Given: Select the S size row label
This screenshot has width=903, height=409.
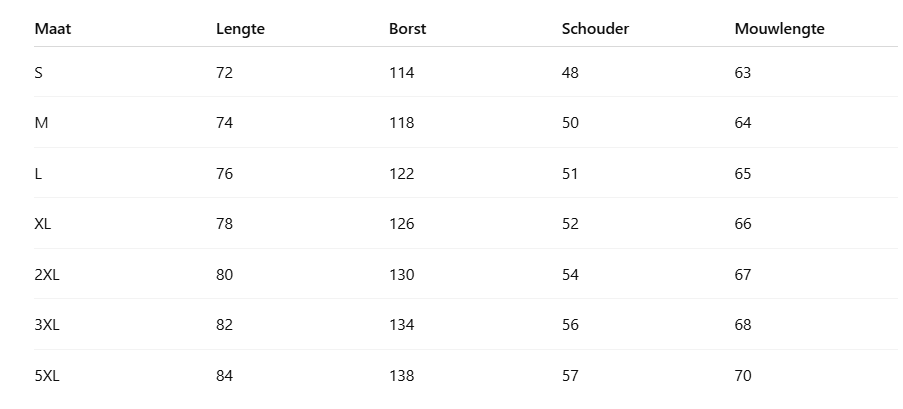Looking at the screenshot, I should 39,73.
